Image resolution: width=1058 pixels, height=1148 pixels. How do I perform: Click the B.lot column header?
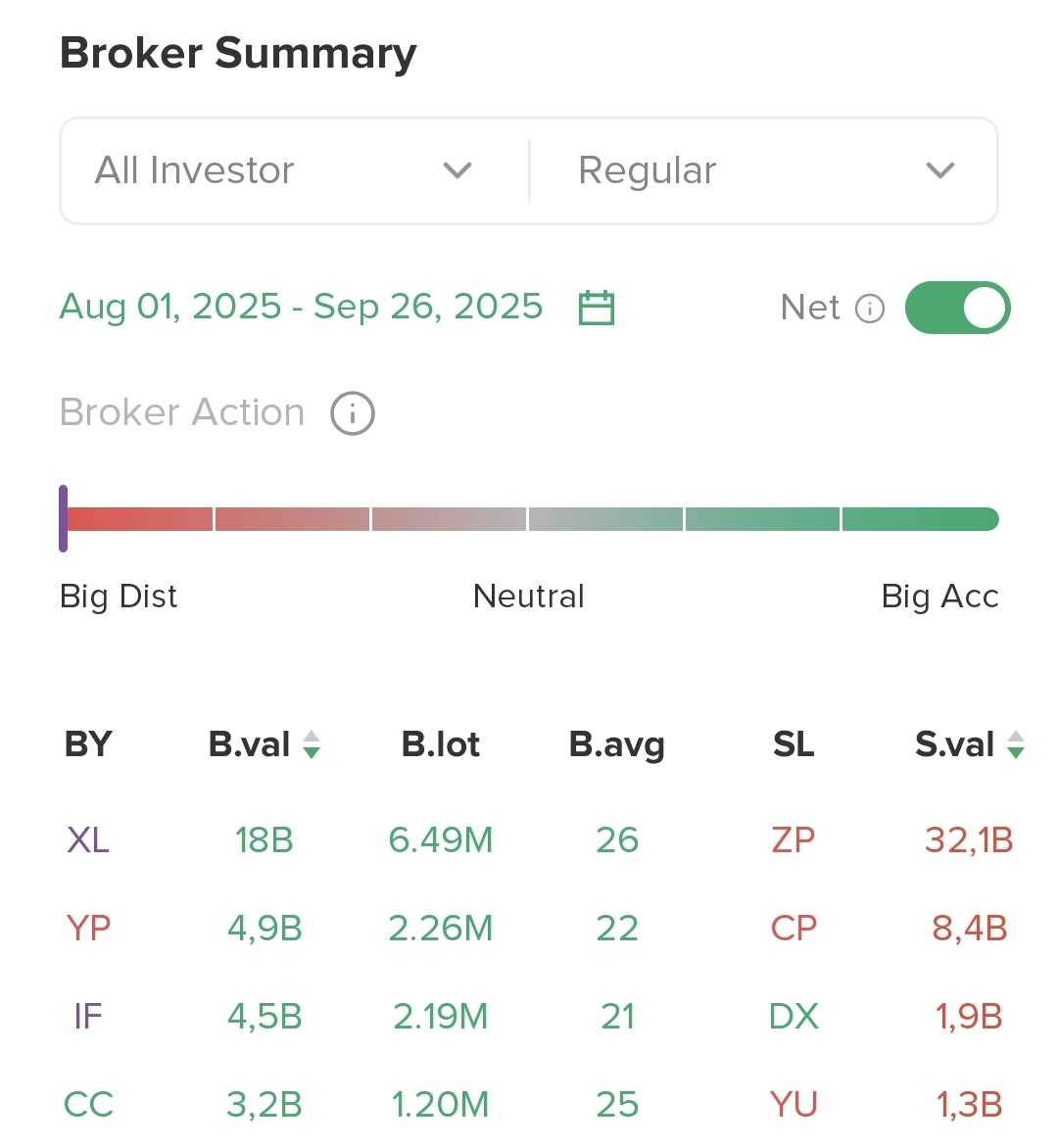click(440, 744)
